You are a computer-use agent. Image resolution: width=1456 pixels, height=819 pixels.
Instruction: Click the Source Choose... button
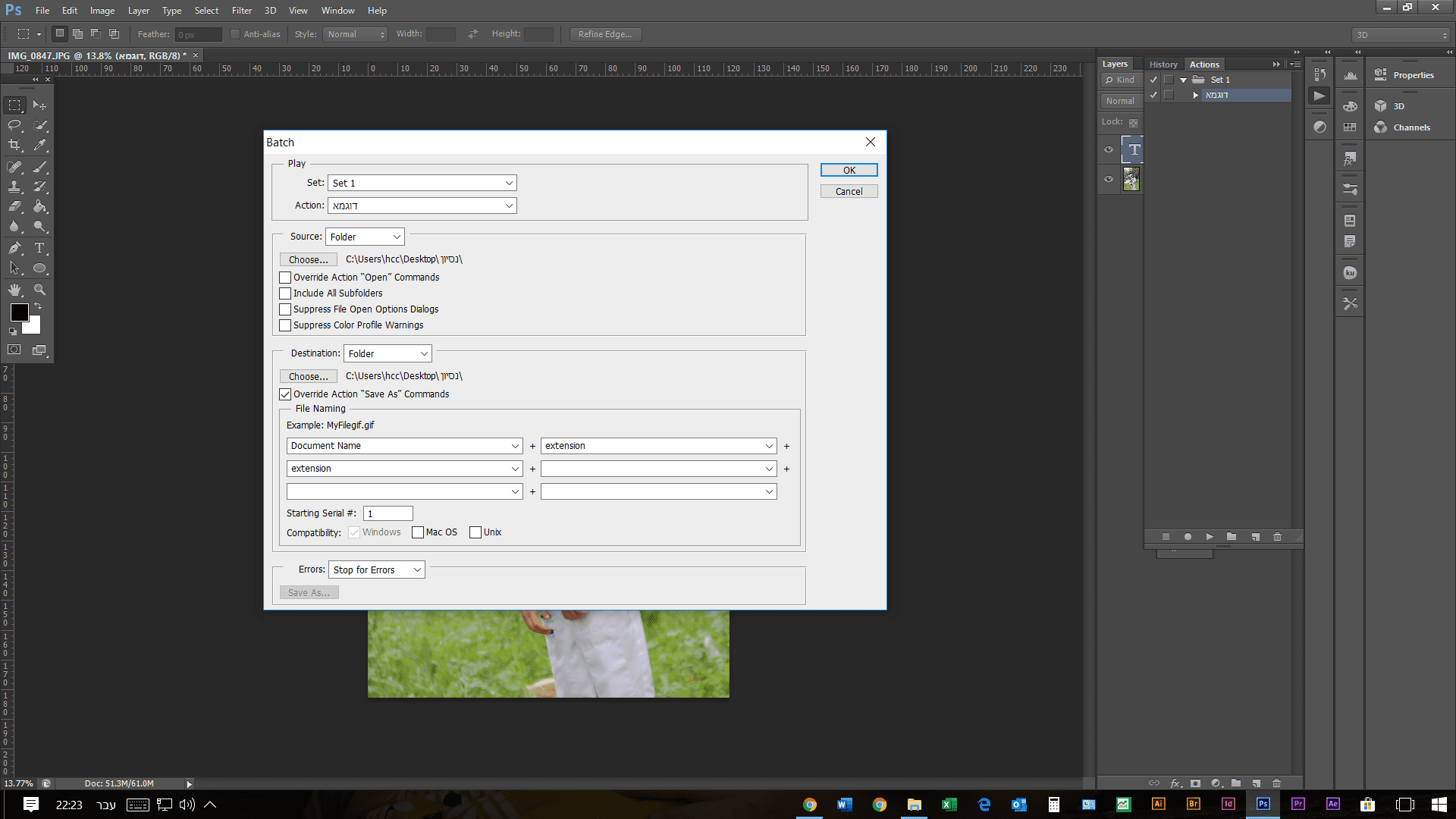(x=308, y=259)
